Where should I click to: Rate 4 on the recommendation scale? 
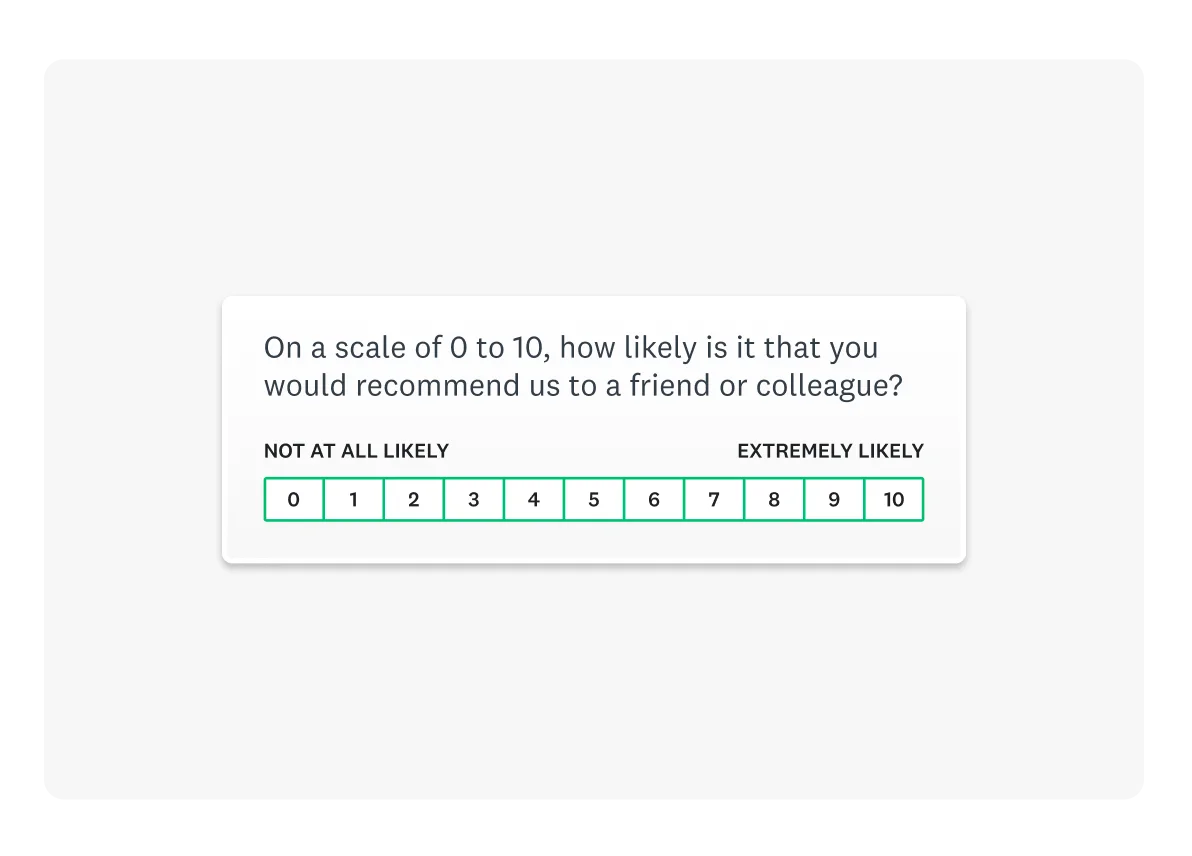pyautogui.click(x=534, y=499)
